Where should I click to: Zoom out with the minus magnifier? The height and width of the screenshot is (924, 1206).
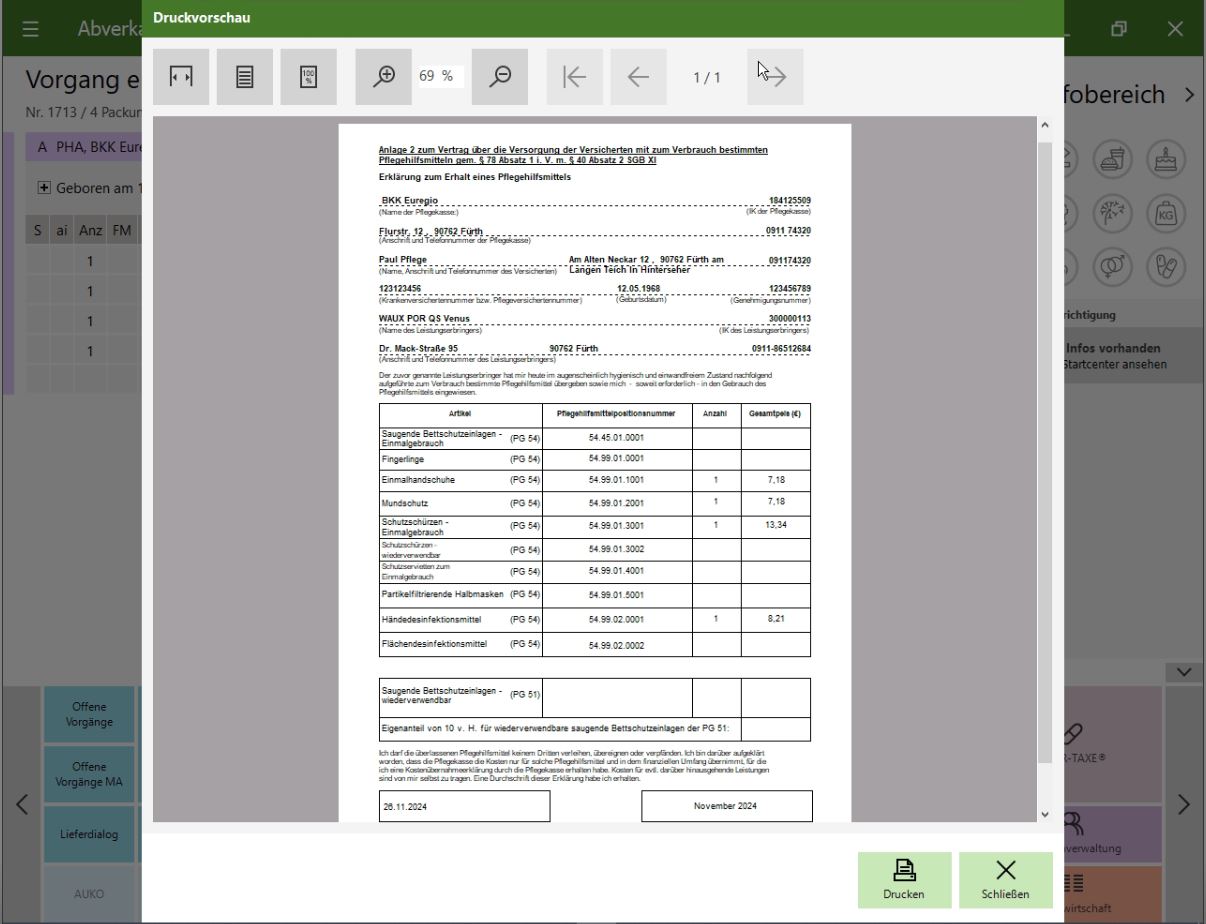500,77
